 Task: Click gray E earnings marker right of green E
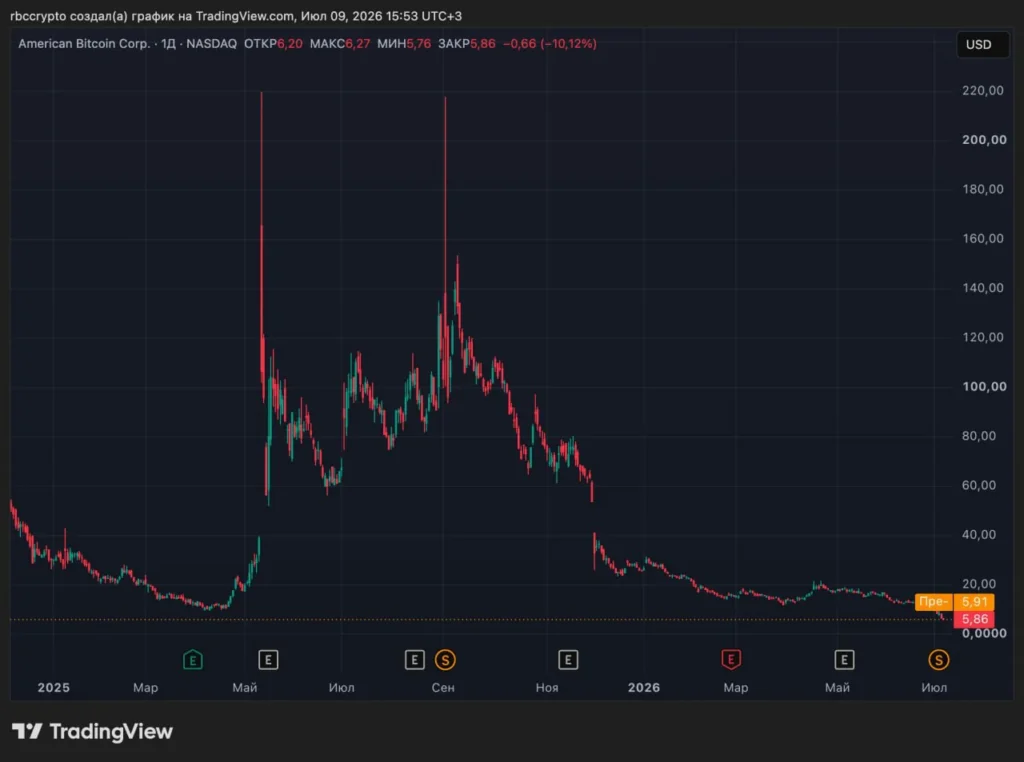[268, 660]
